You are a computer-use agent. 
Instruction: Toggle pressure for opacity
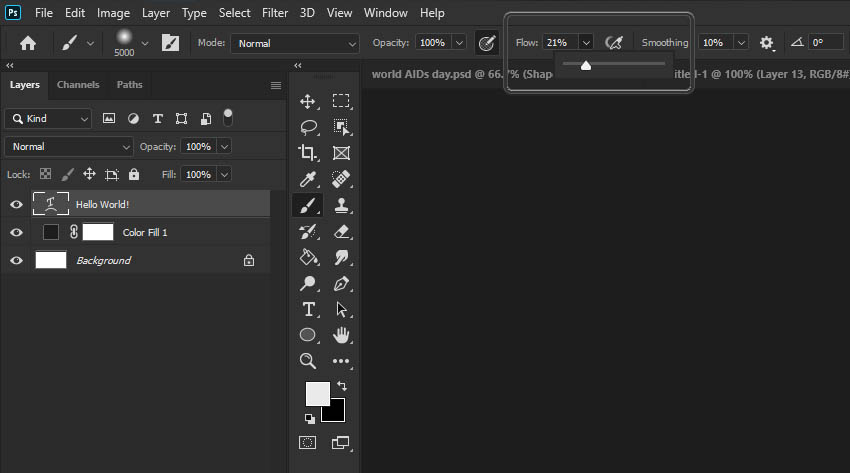(487, 43)
